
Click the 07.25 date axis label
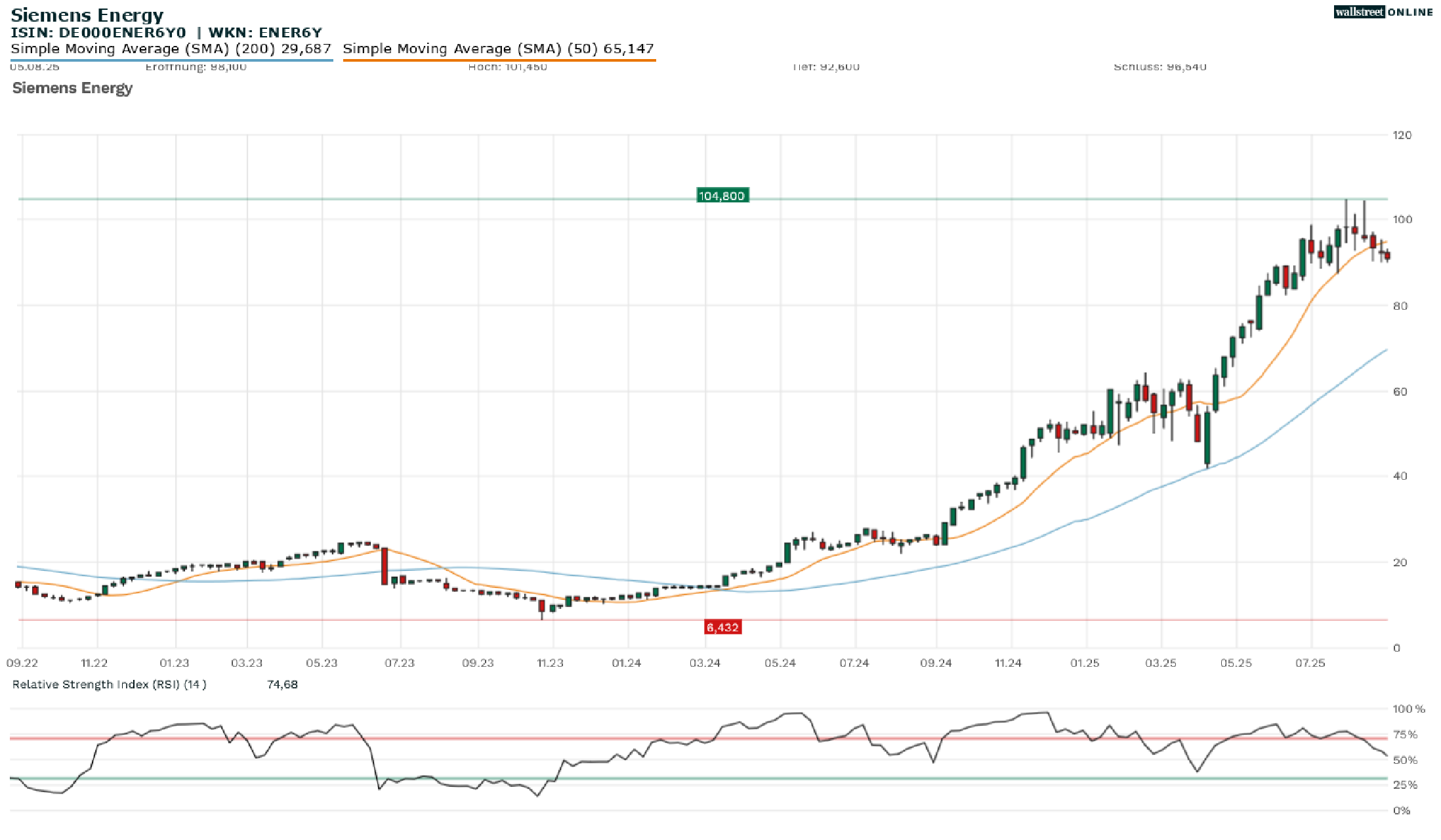click(x=1310, y=663)
